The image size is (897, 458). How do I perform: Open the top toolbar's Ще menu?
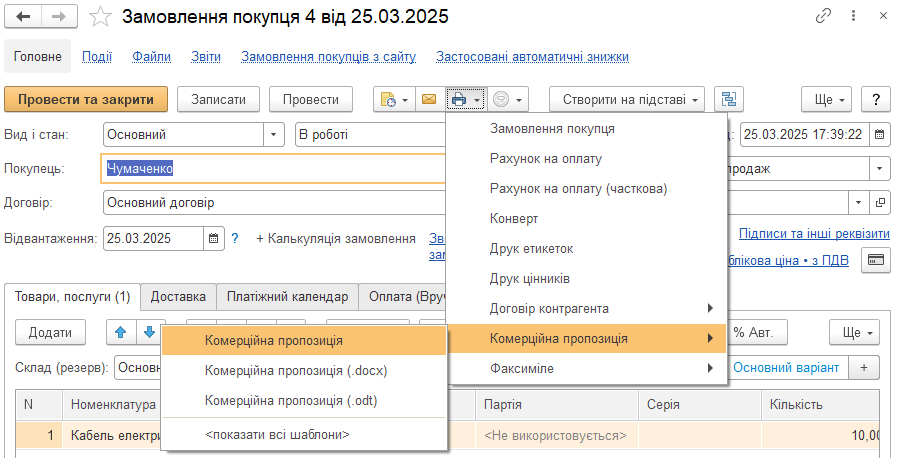[826, 99]
